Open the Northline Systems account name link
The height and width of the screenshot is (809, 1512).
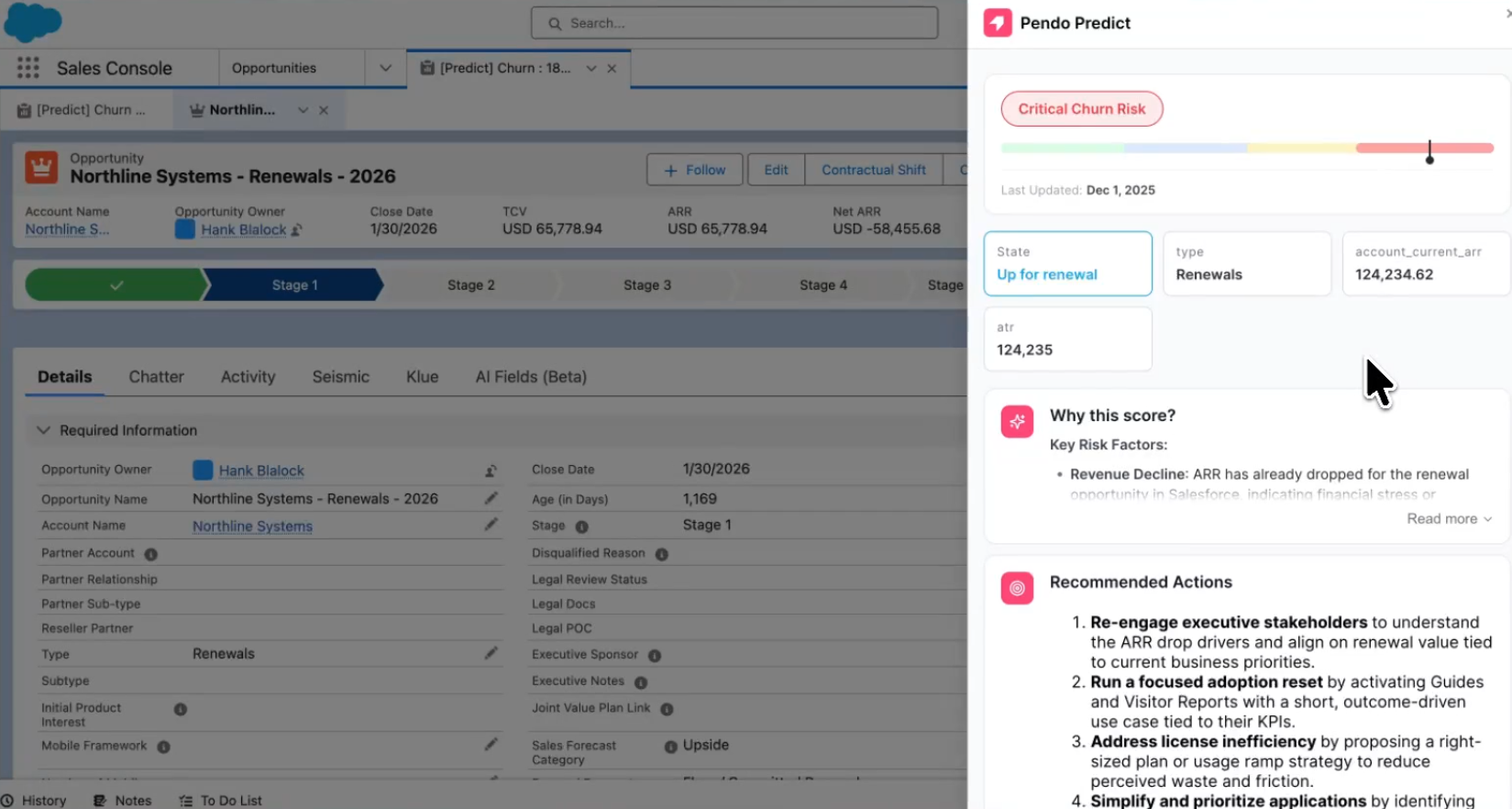tap(252, 526)
